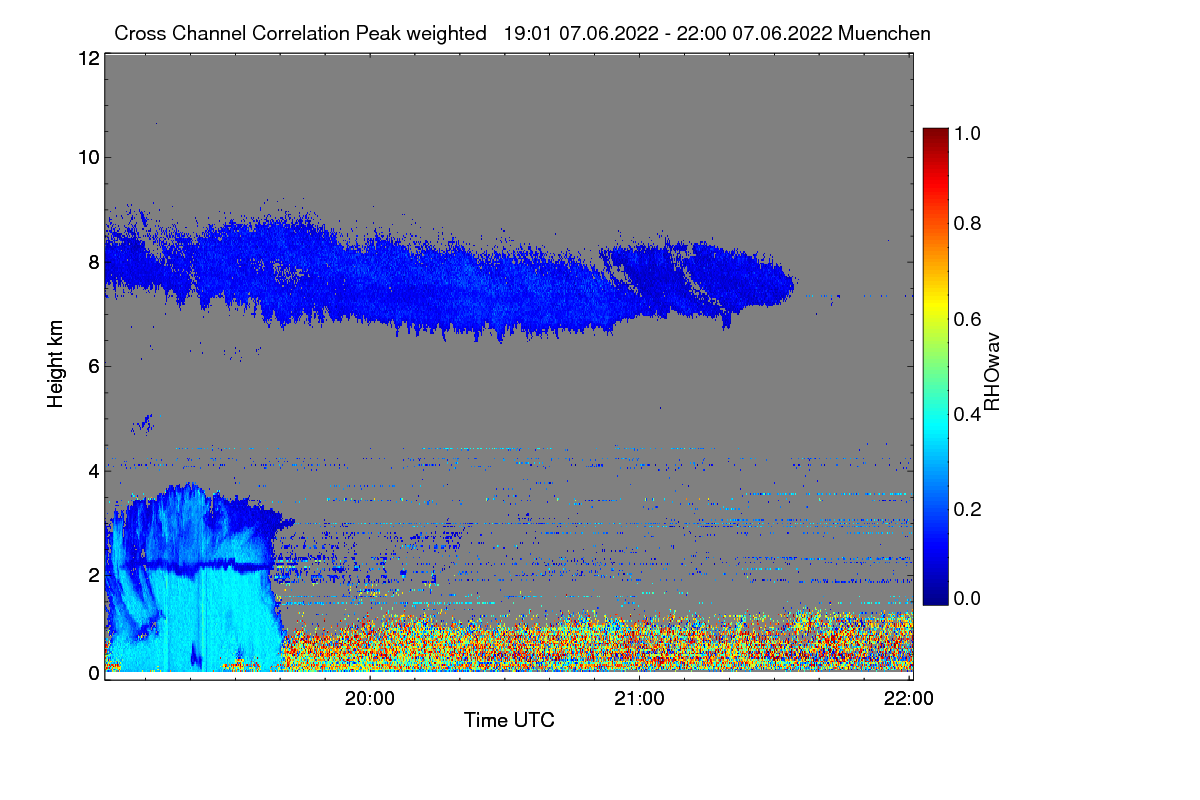Click the '8' tick label on the height axis

click(x=94, y=262)
